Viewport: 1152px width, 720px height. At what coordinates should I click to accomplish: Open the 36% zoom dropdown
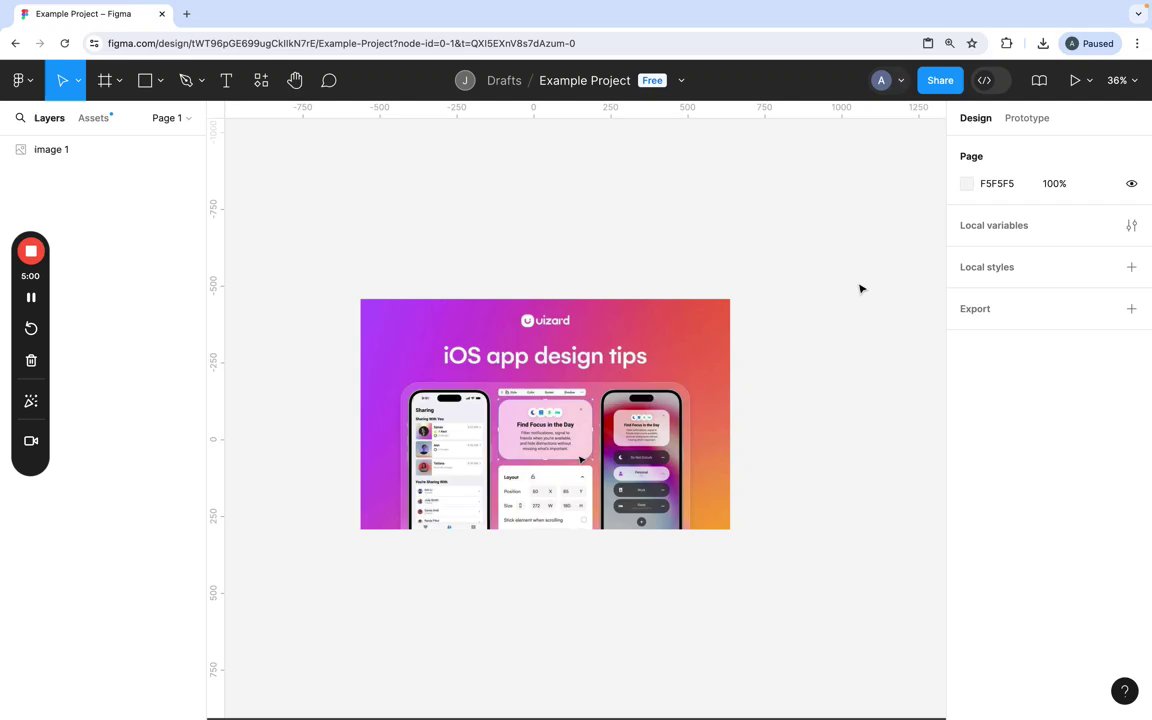coord(1123,80)
